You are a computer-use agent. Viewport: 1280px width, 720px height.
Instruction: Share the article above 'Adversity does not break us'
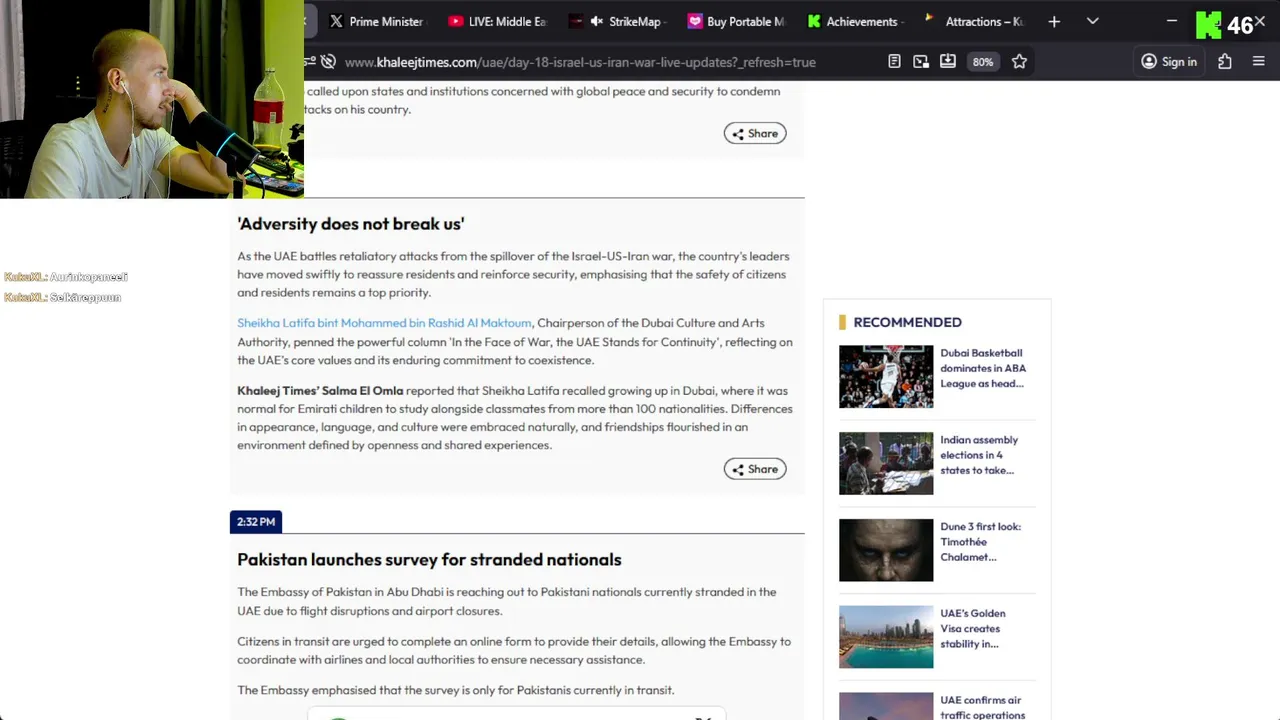(755, 133)
